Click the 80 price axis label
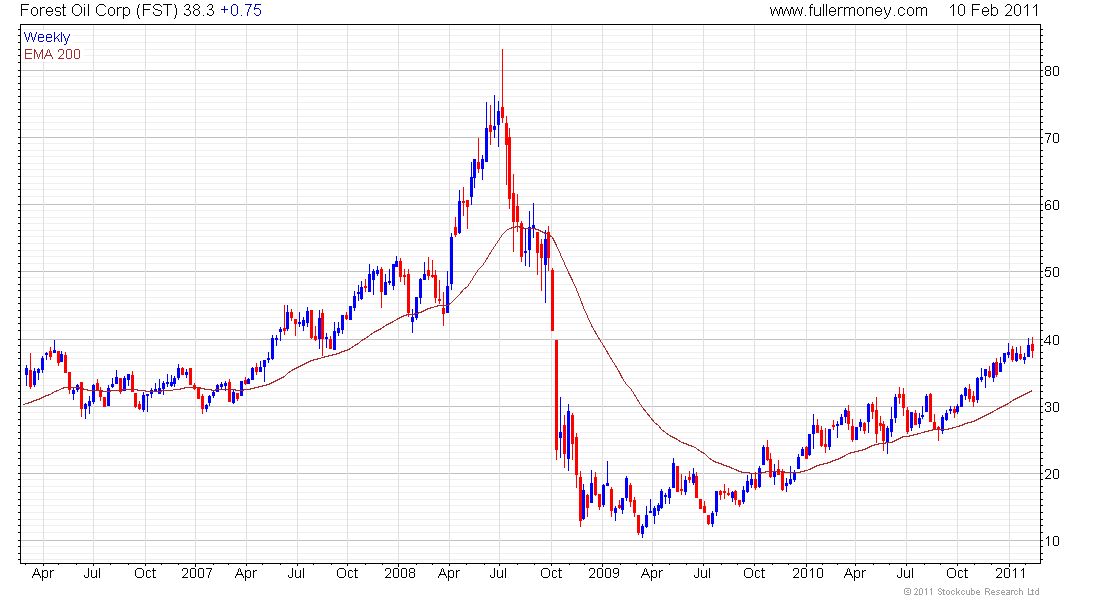 tap(1052, 71)
